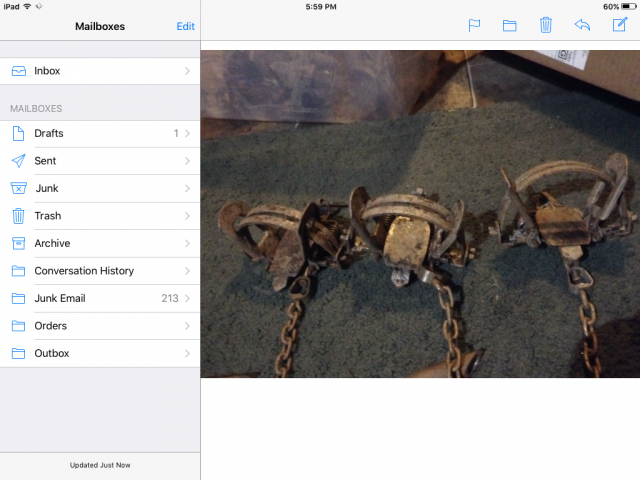Screen dimensions: 640x480
Task: Click the Trash can icon in sidebar
Action: pyautogui.click(x=18, y=216)
